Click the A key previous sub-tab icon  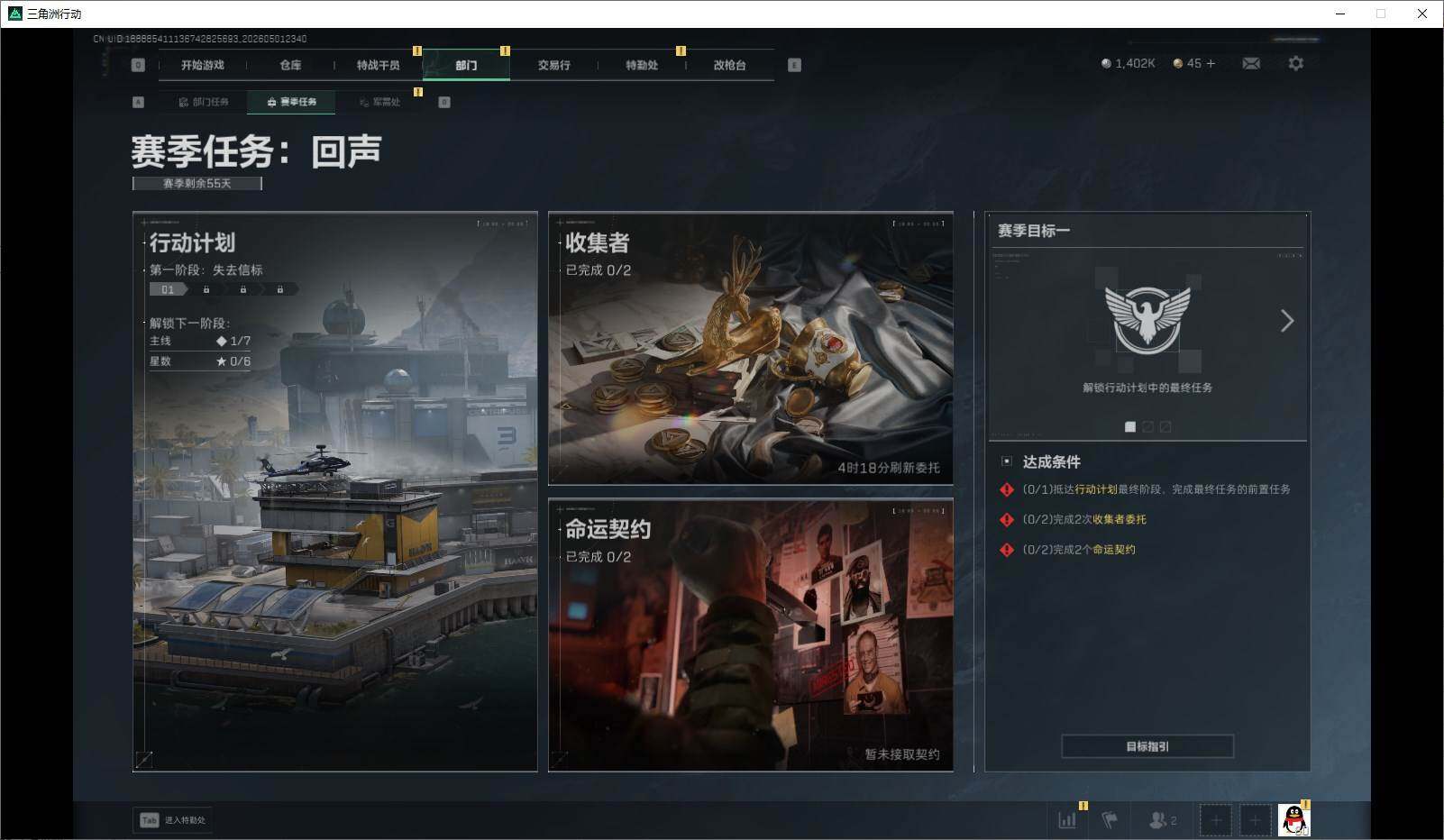point(138,102)
